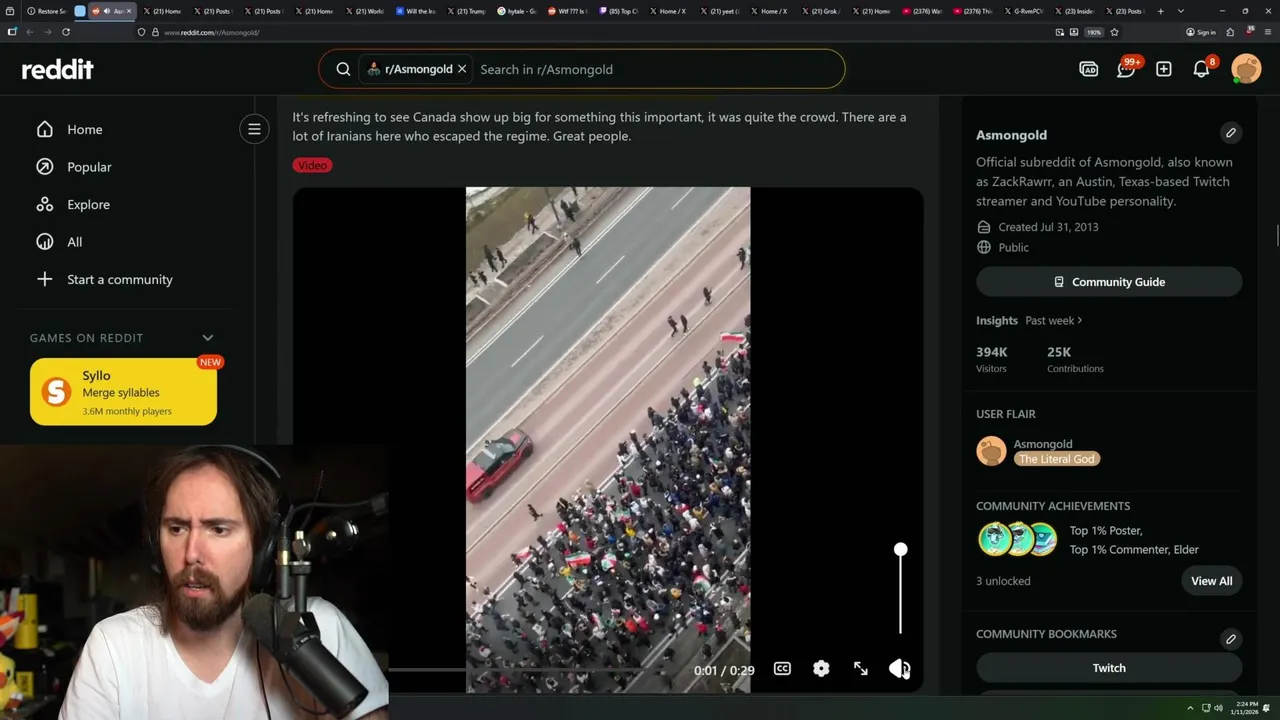Viewport: 1280px width, 720px height.
Task: Switch to the G-RvmPCV X tab
Action: coord(1025,11)
